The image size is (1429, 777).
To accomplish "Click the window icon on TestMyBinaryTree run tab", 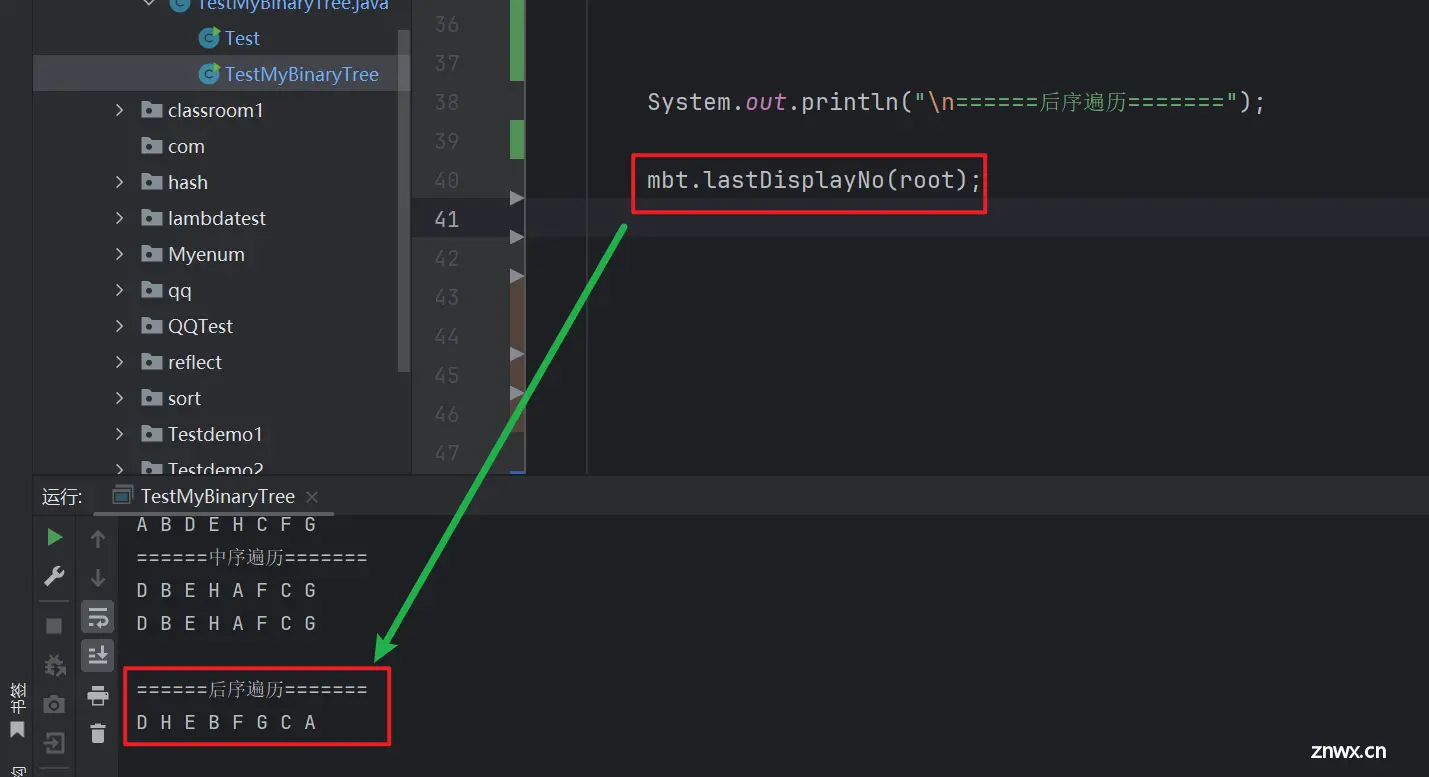I will click(x=122, y=496).
